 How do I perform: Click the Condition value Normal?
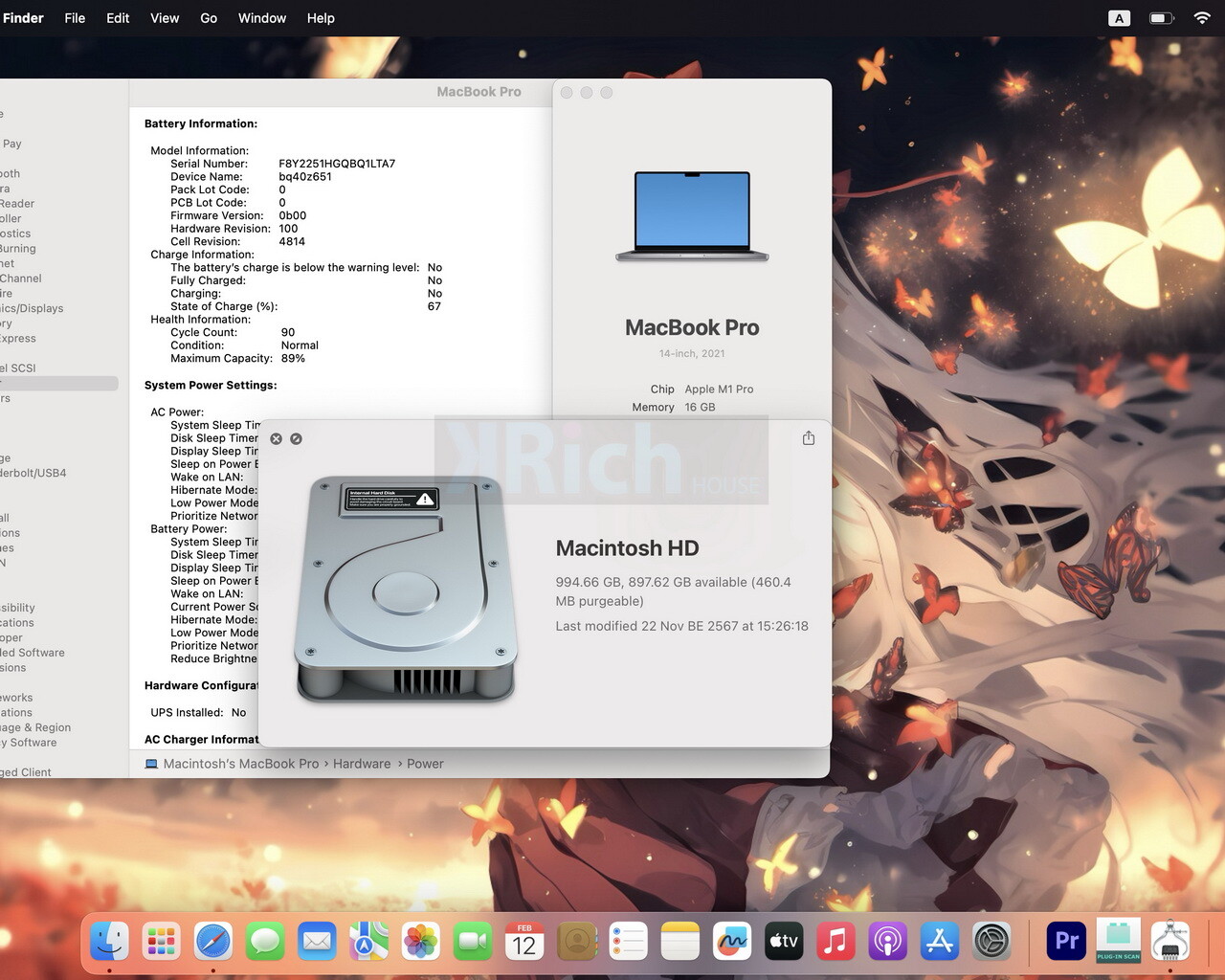300,345
